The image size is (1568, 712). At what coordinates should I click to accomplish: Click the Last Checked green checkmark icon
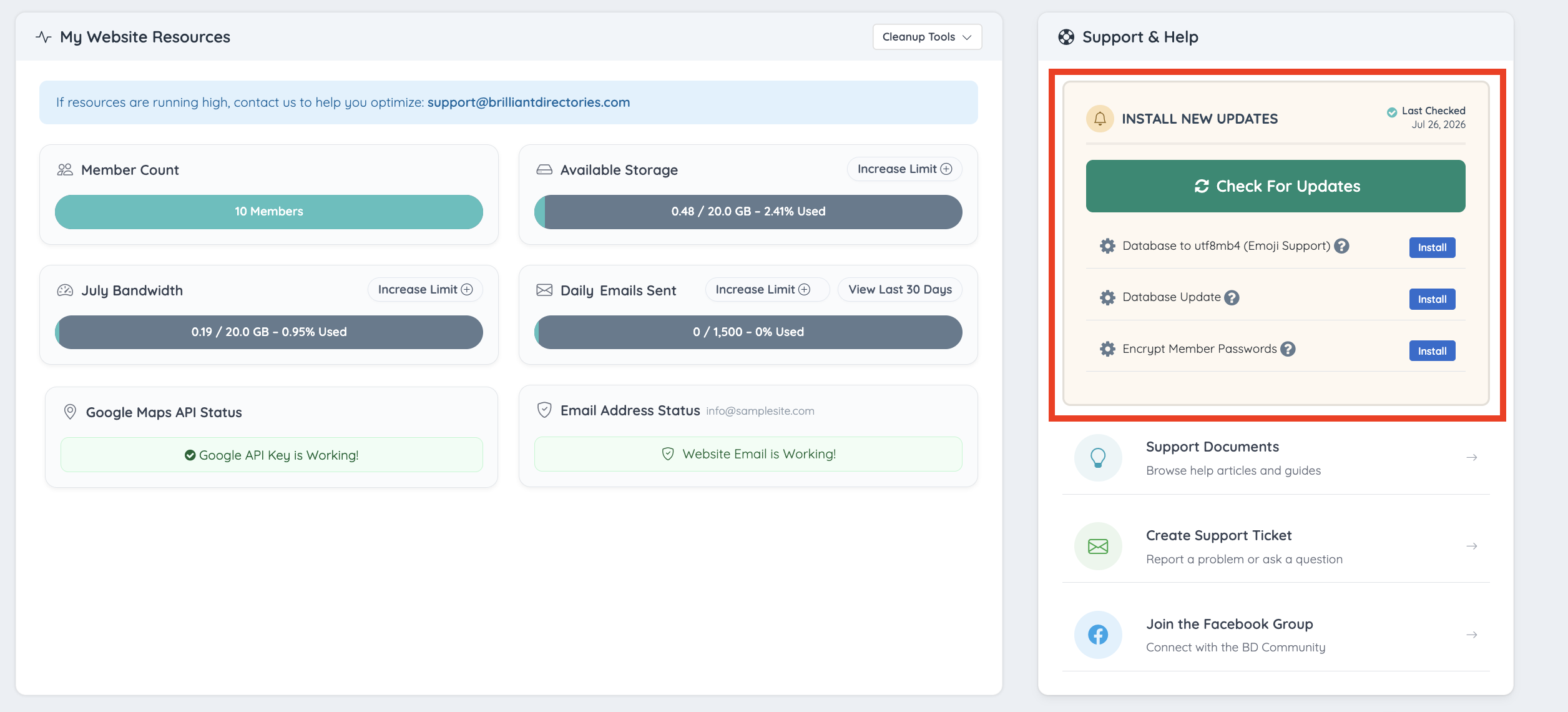pos(1392,112)
